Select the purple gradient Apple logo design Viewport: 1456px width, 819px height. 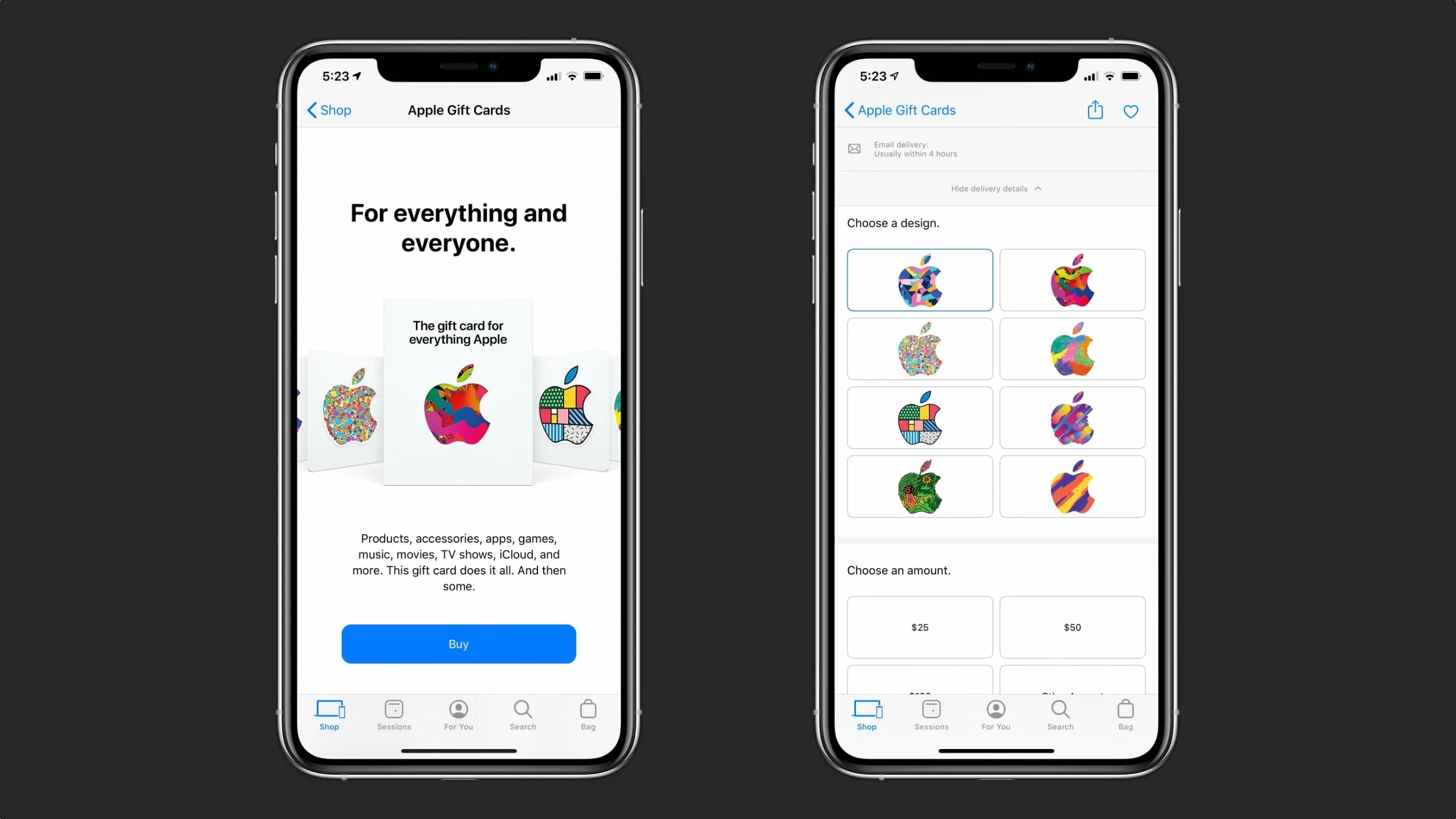point(1072,417)
